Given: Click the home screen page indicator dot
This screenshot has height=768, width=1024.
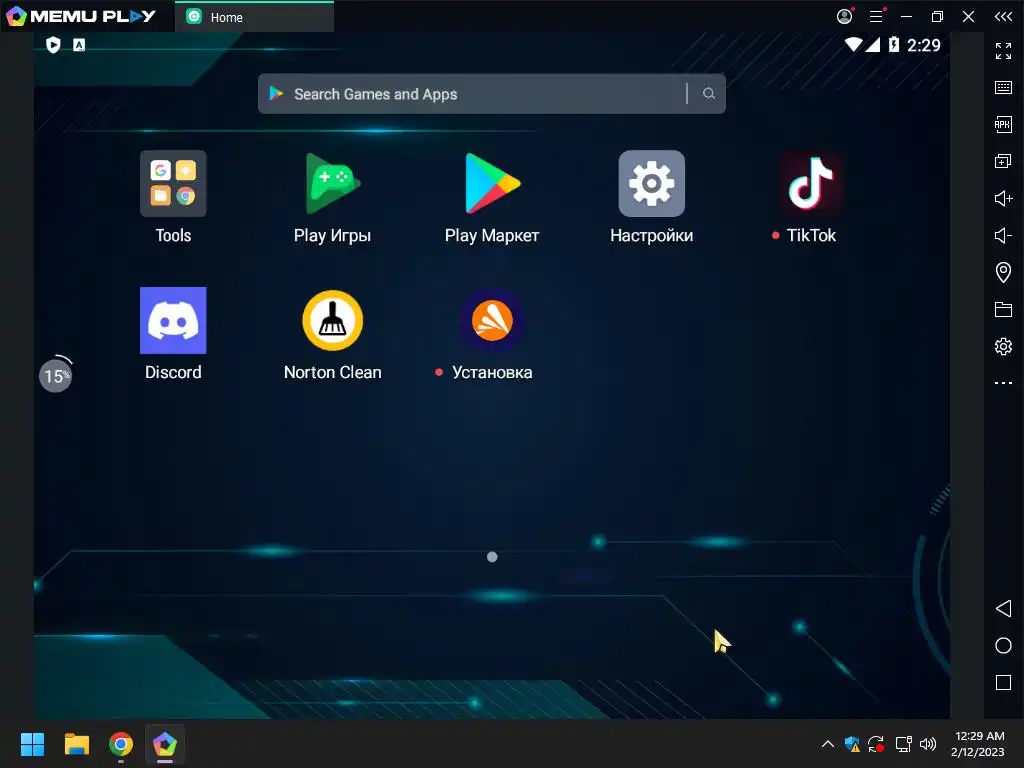Looking at the screenshot, I should tap(492, 556).
